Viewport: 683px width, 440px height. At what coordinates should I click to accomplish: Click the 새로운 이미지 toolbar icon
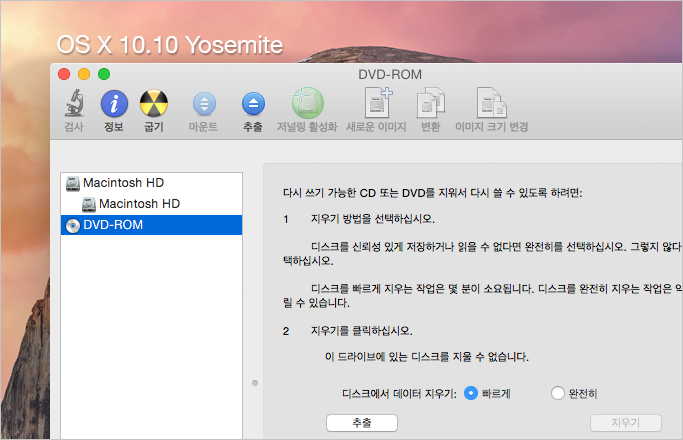pyautogui.click(x=378, y=102)
